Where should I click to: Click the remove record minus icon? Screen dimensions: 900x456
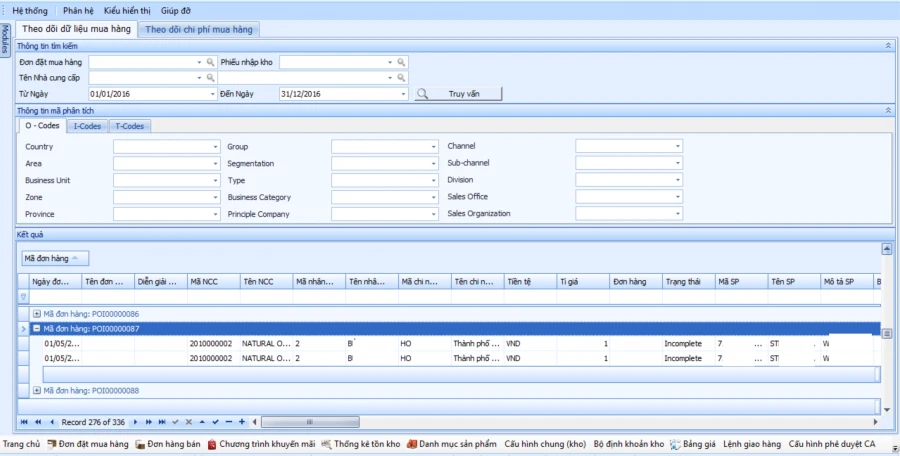228,422
